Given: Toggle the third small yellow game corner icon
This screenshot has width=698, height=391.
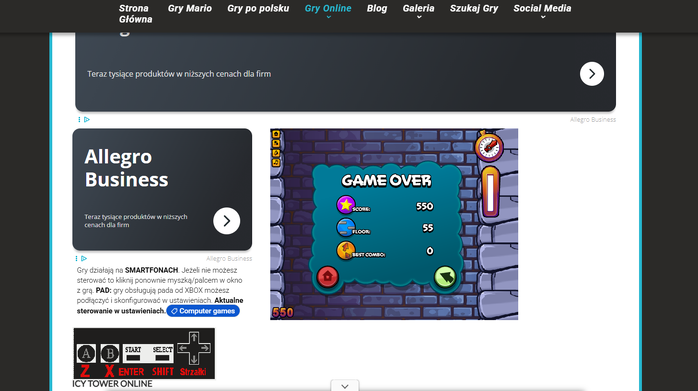Looking at the screenshot, I should click(x=276, y=153).
